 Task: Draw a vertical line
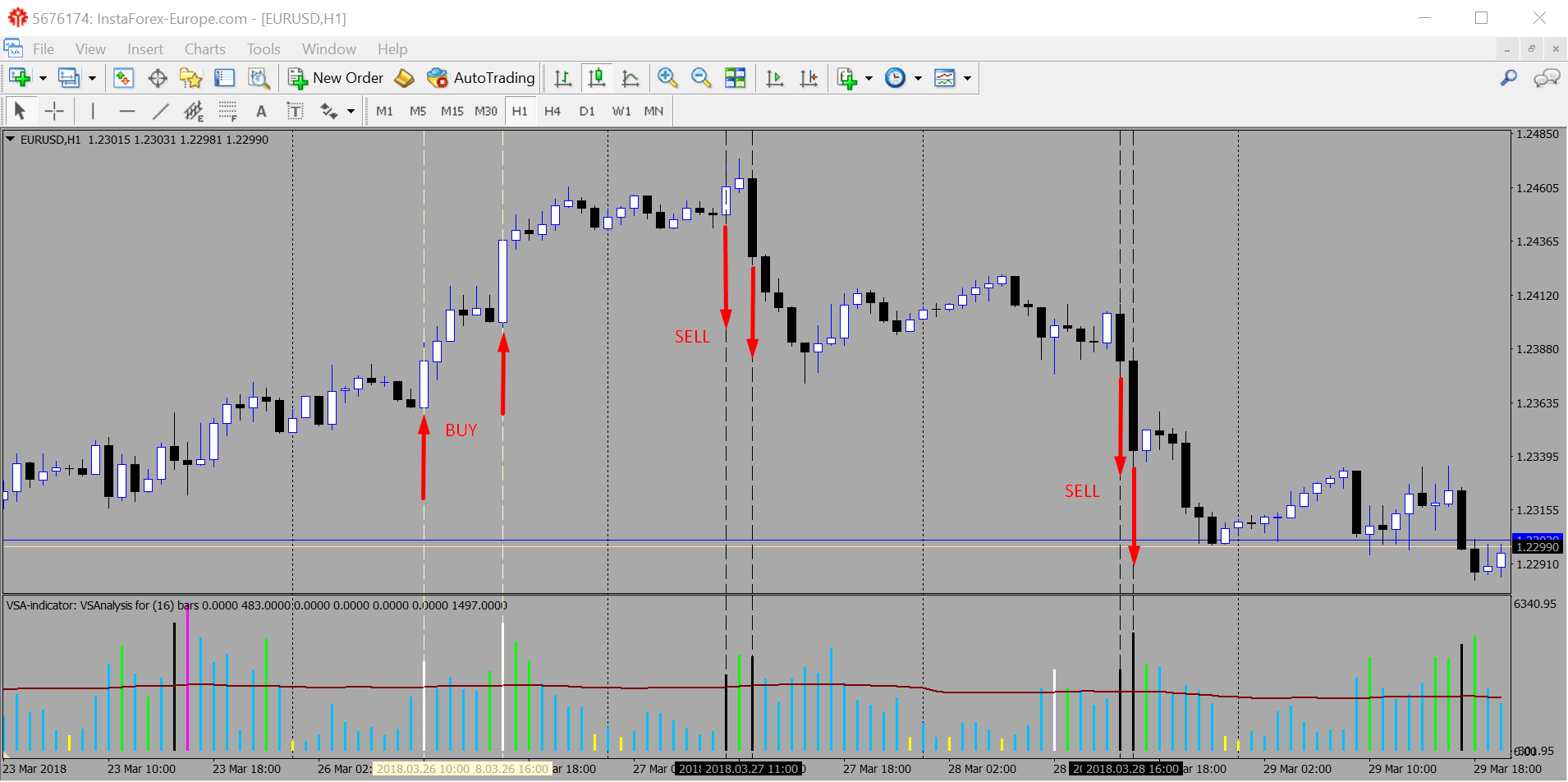point(93,111)
